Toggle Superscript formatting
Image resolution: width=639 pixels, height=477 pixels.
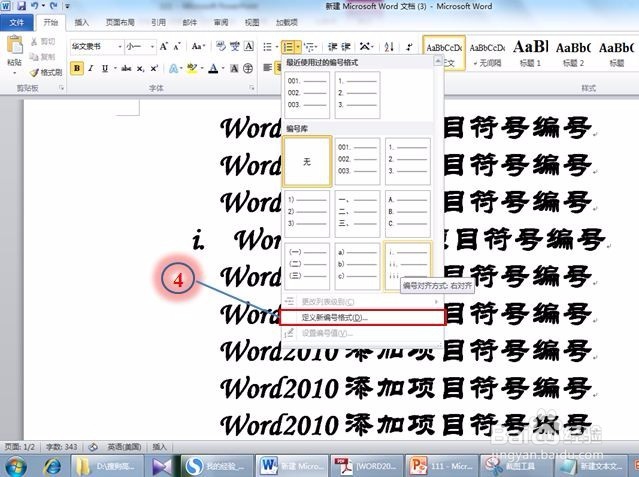tap(154, 68)
